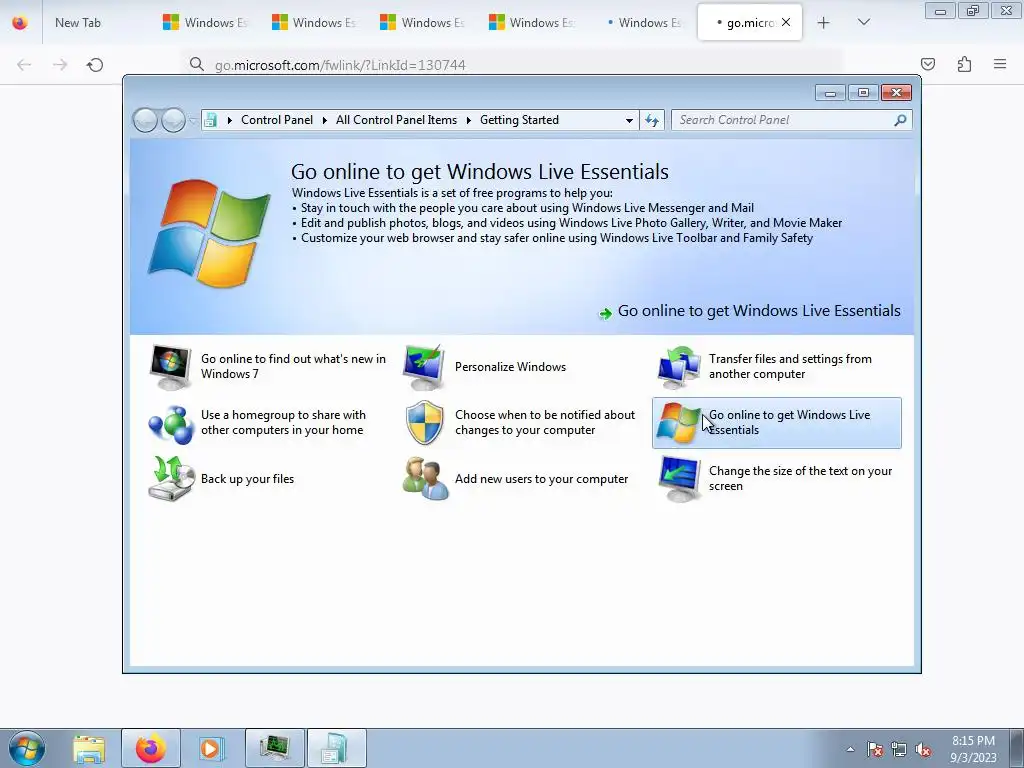Expand the arrow before Control Panel breadcrumb
Viewport: 1024px width, 768px height.
click(x=229, y=120)
